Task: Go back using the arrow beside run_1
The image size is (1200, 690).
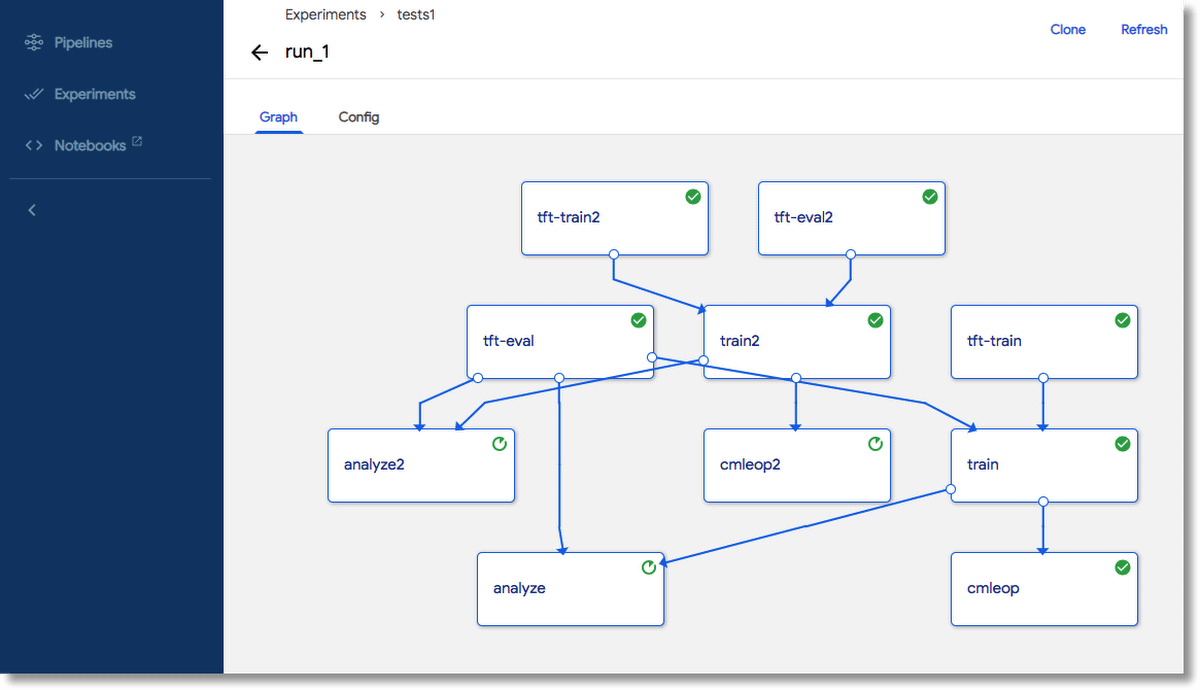Action: coord(260,53)
